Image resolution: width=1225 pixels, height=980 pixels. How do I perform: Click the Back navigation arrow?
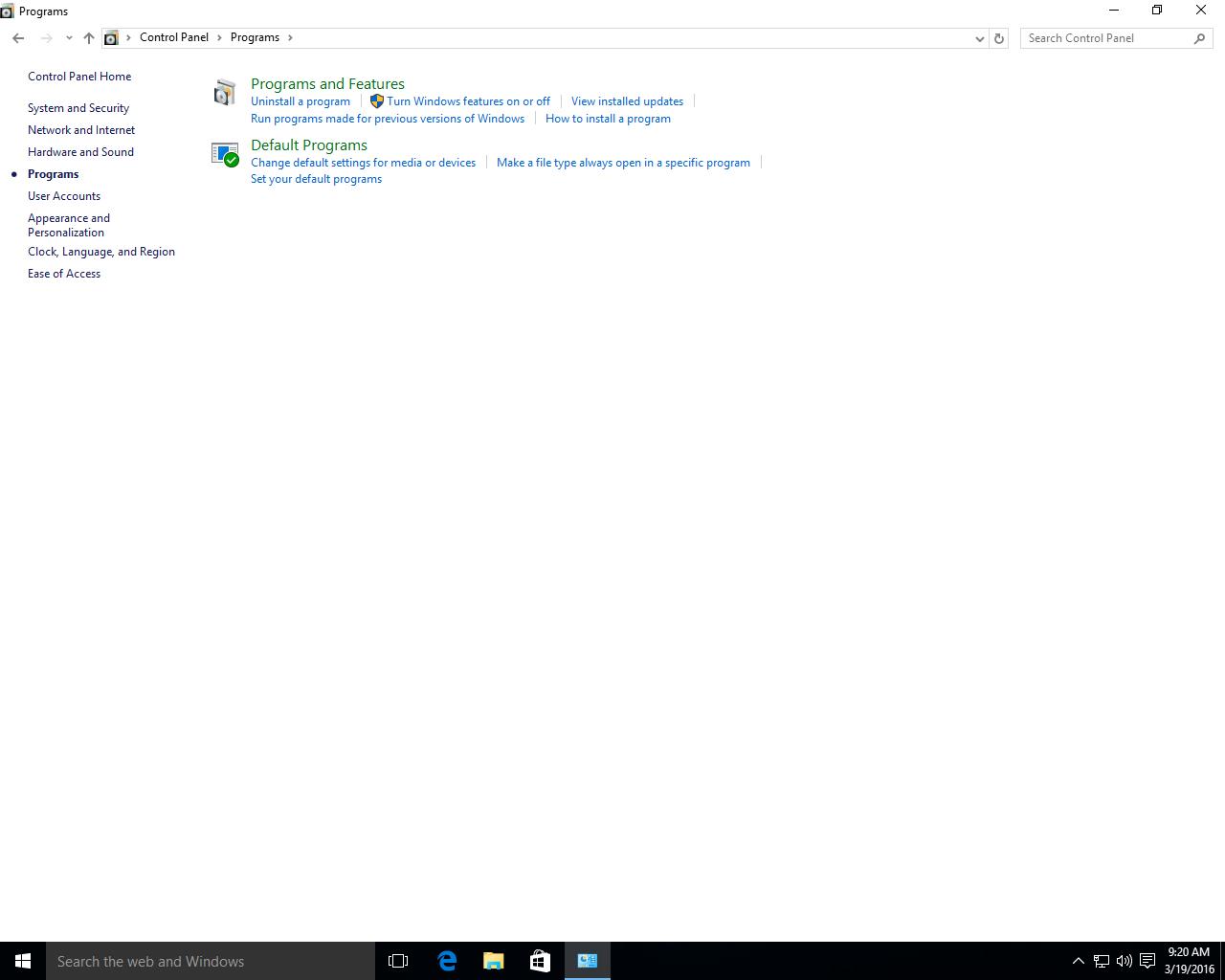18,38
